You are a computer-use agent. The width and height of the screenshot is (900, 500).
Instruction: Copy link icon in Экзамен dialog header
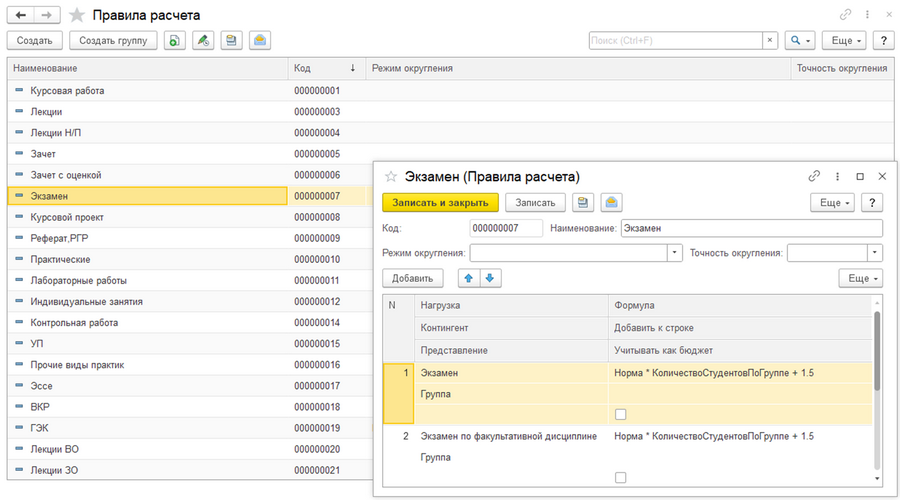(814, 176)
